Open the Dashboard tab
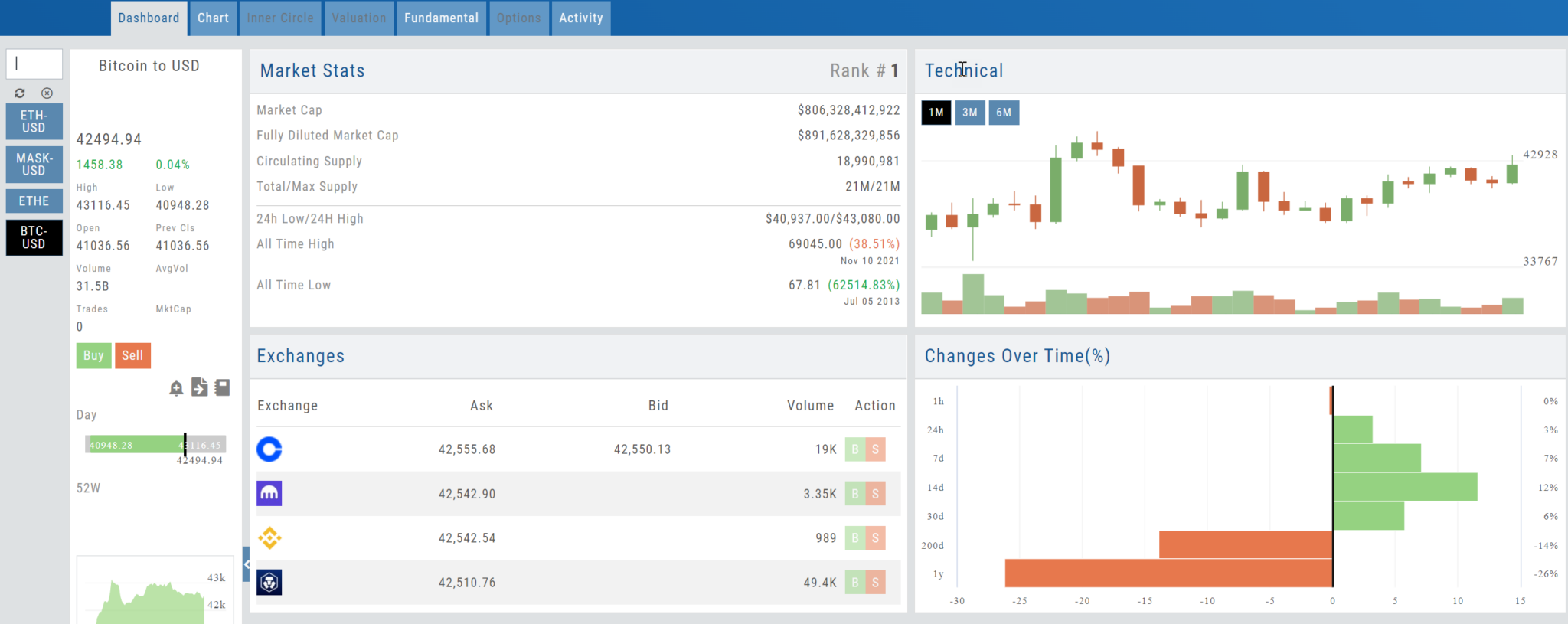1568x624 pixels. point(149,18)
